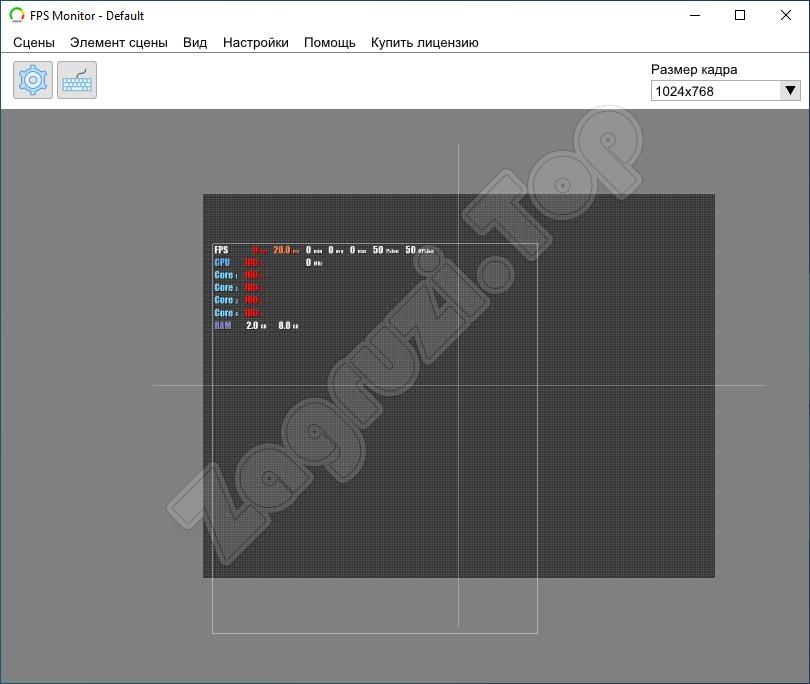Select the Core 1 row label
Image resolution: width=810 pixels, height=684 pixels.
(x=226, y=275)
